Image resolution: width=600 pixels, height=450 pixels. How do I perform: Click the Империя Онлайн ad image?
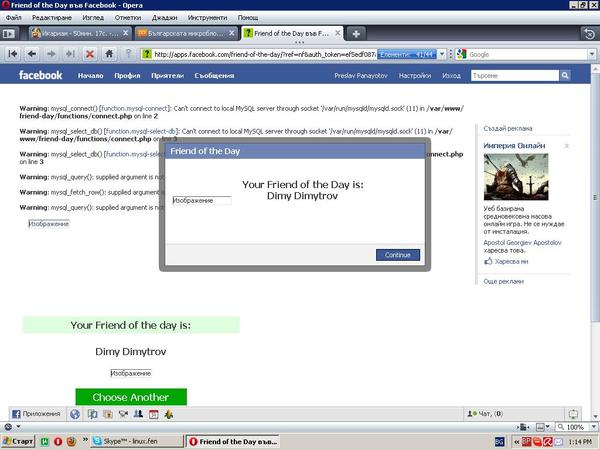516,177
